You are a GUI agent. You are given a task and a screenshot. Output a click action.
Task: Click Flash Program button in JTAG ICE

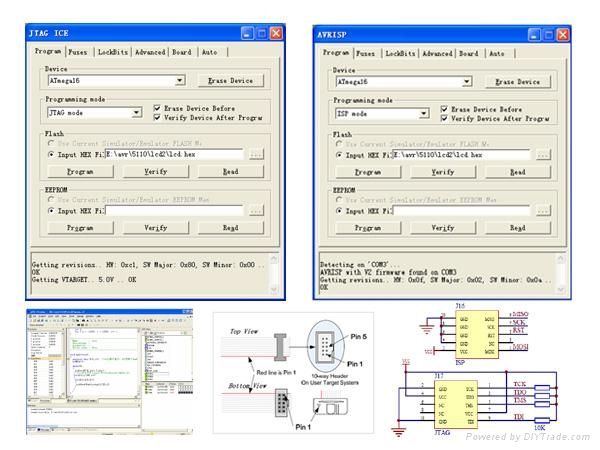[x=80, y=171]
